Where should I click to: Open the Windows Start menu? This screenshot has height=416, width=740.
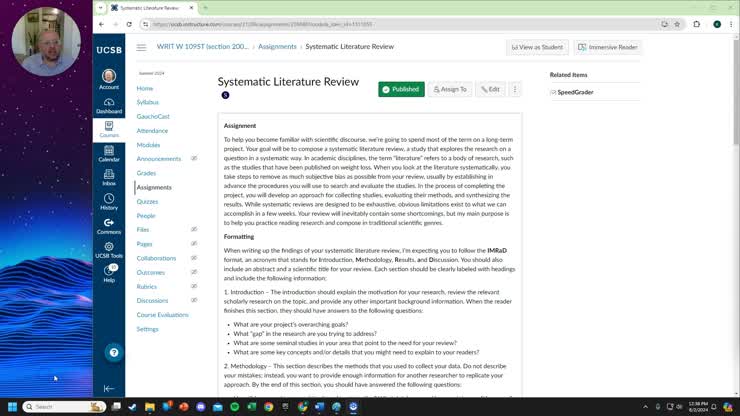pos(13,407)
